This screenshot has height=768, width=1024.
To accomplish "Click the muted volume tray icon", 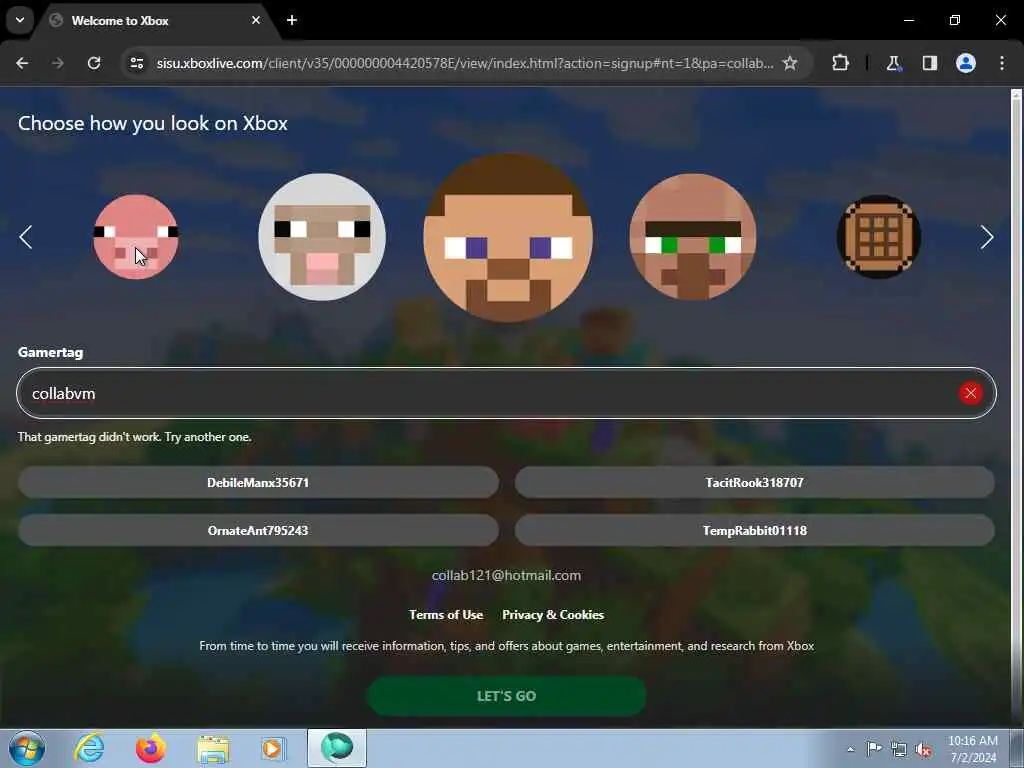I will pyautogui.click(x=923, y=749).
